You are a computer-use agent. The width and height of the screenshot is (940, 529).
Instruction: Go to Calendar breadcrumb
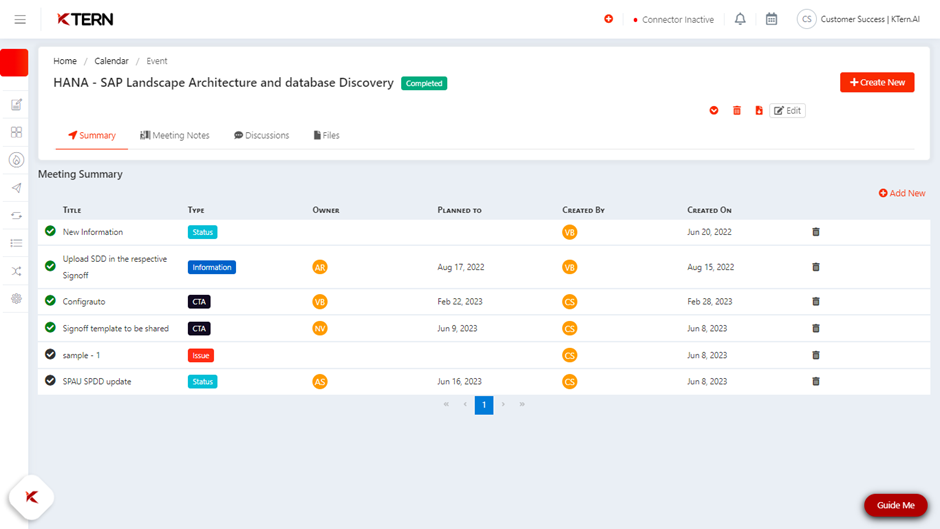(111, 61)
